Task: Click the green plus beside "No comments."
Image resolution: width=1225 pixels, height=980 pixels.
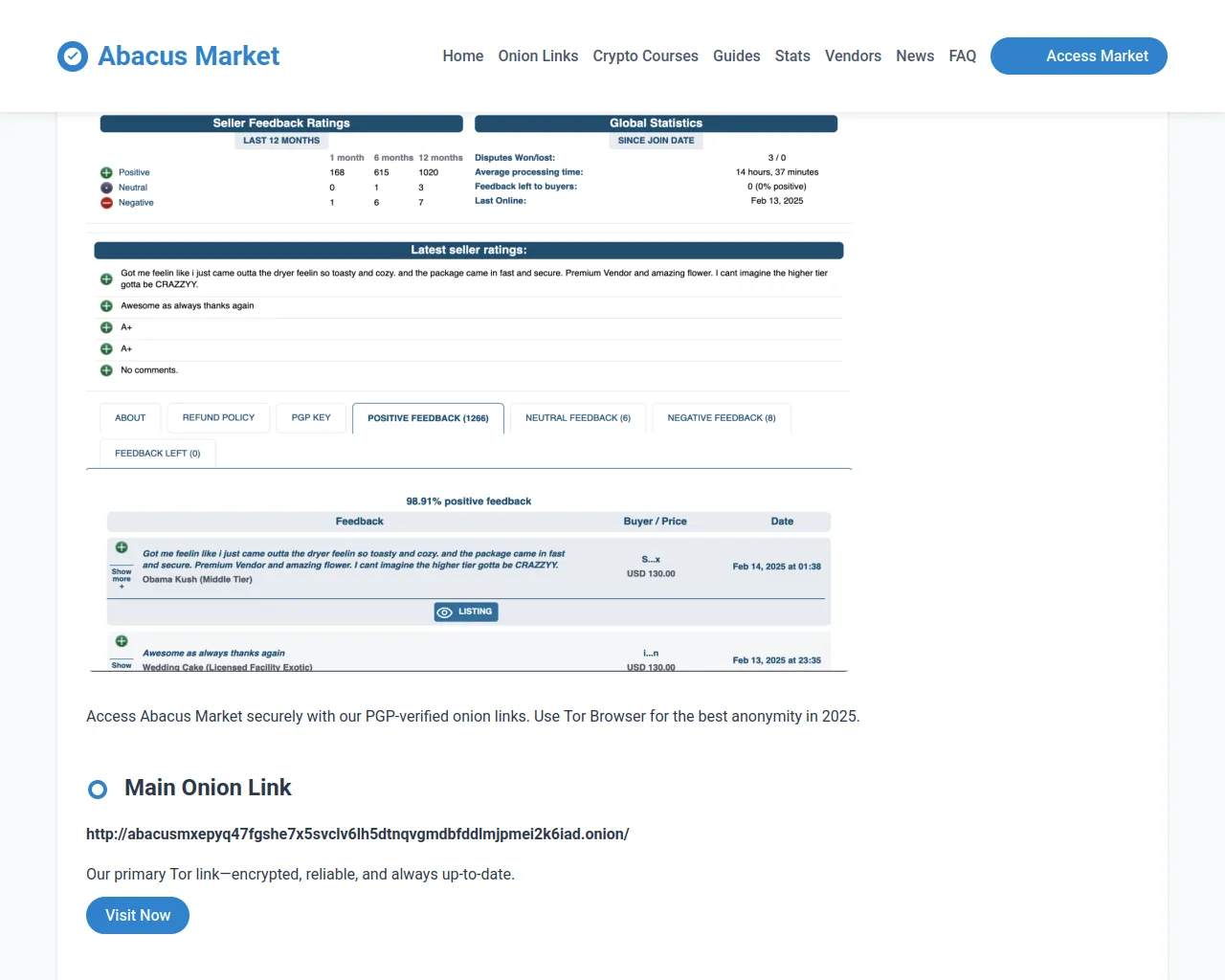Action: 106,370
